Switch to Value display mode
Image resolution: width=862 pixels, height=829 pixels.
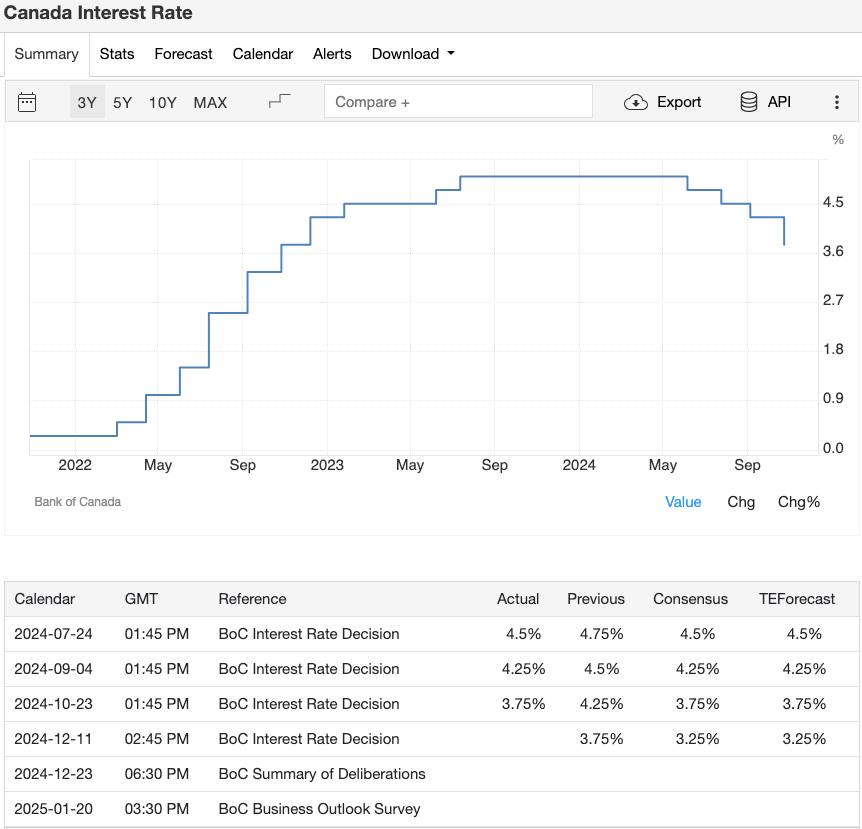tap(683, 501)
